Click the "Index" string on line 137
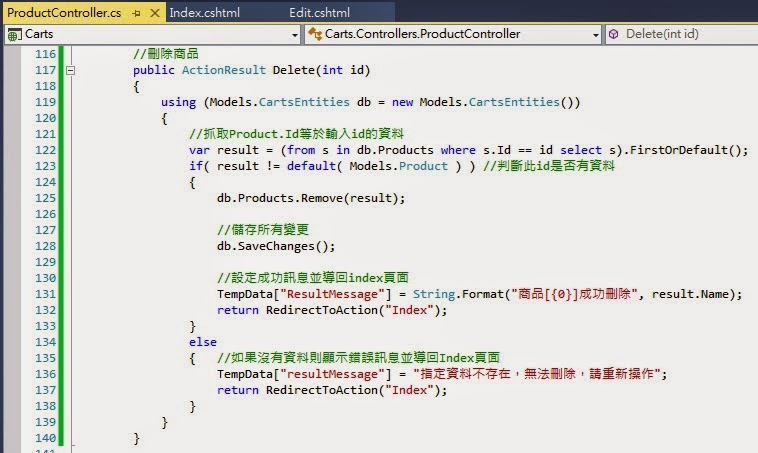The height and width of the screenshot is (453, 758). [x=409, y=390]
